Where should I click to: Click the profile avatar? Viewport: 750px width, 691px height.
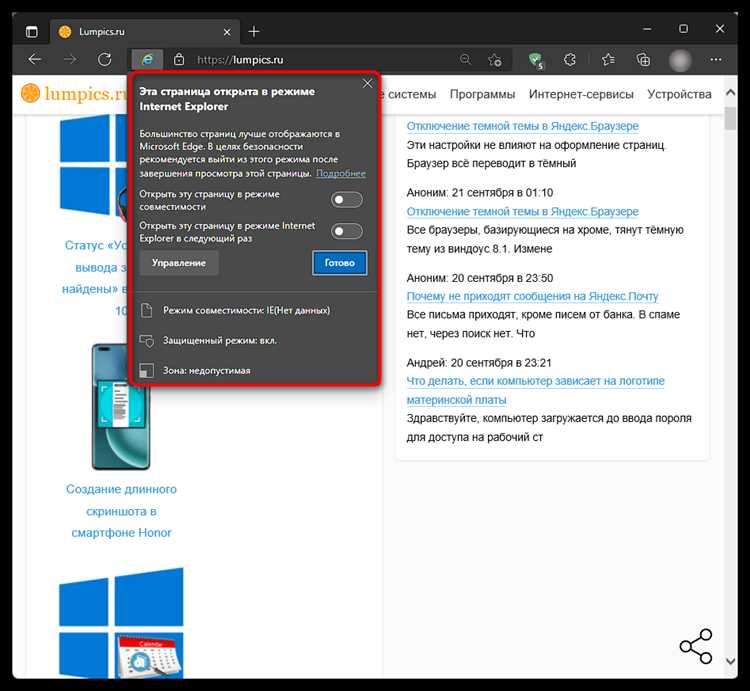(680, 60)
